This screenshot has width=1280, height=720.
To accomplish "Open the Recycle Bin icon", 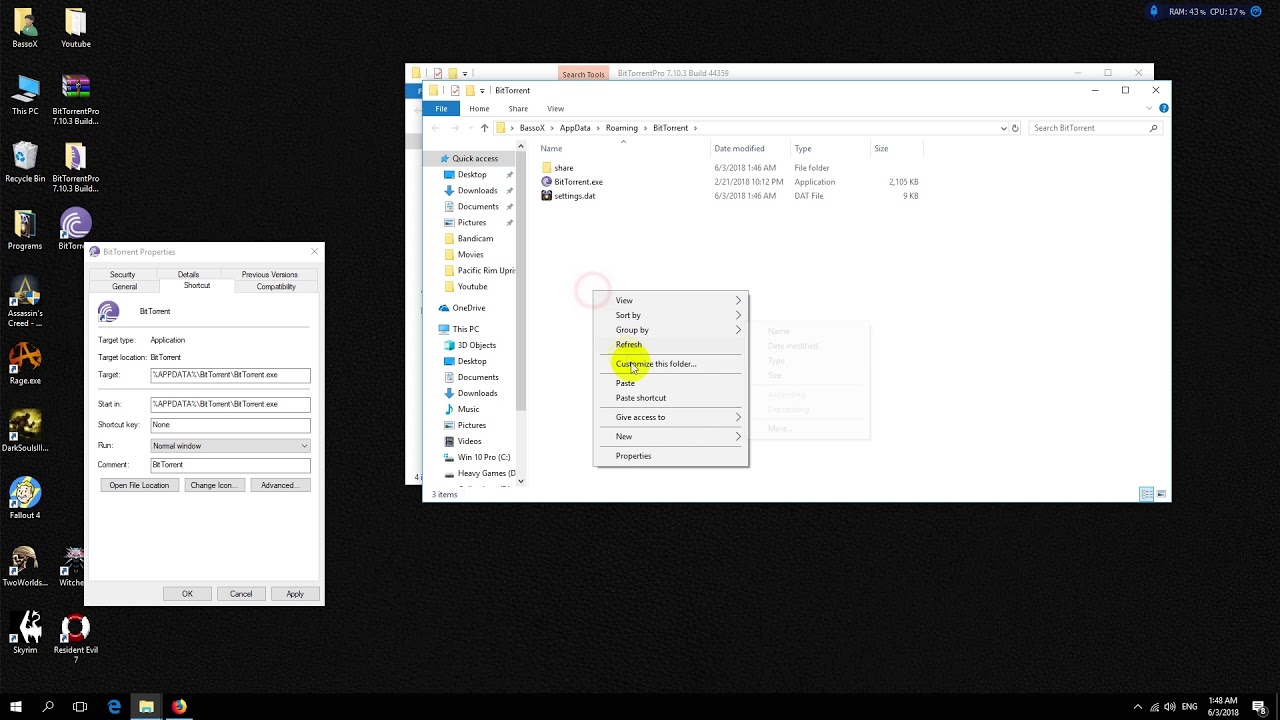I will [x=25, y=163].
